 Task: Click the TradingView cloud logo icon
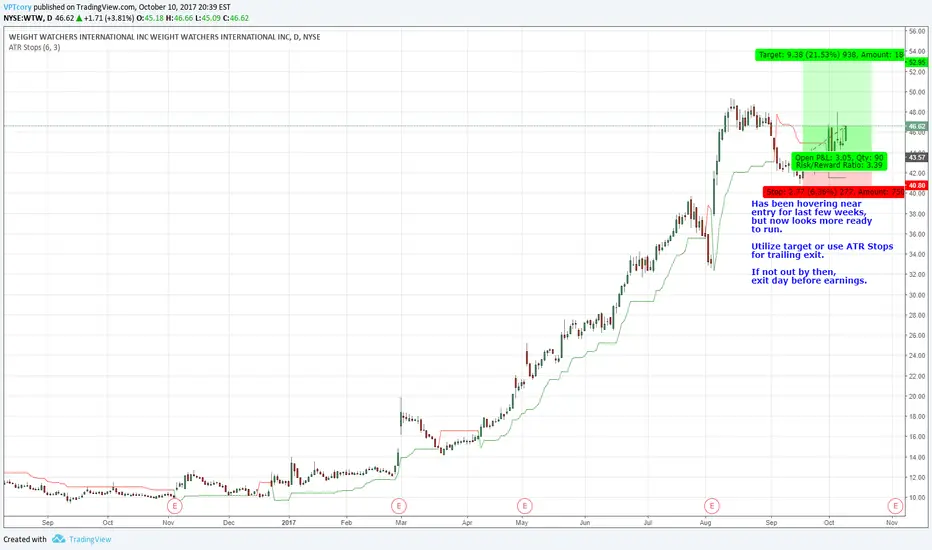58,539
